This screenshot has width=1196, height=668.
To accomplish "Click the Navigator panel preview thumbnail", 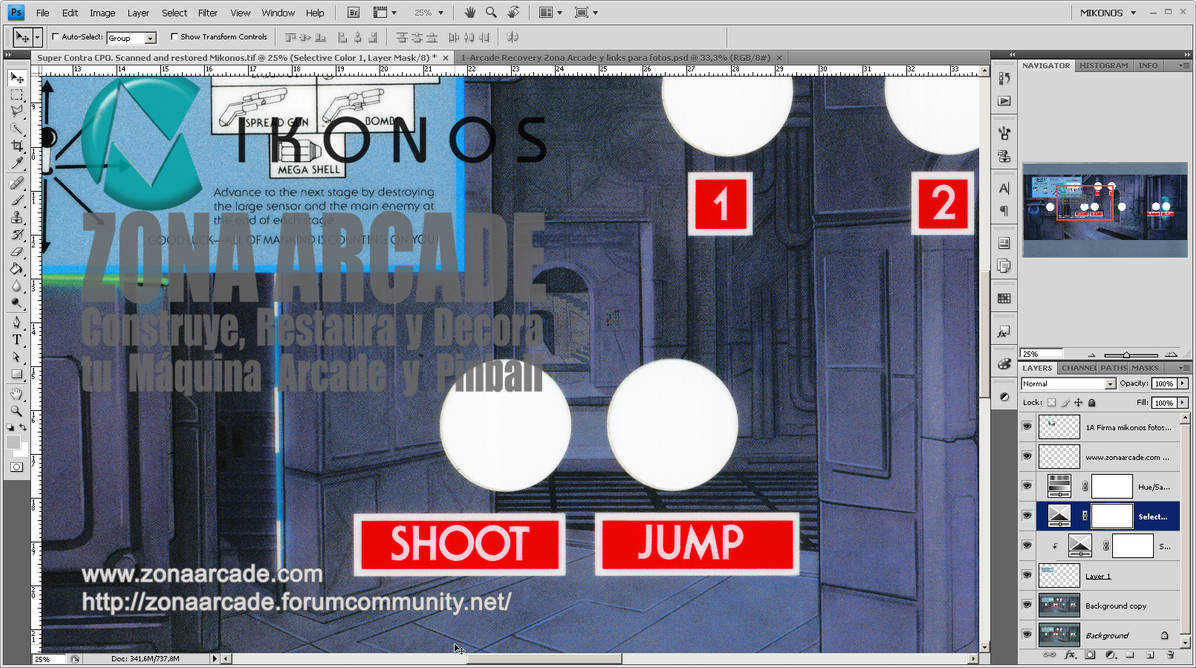I will tap(1104, 210).
